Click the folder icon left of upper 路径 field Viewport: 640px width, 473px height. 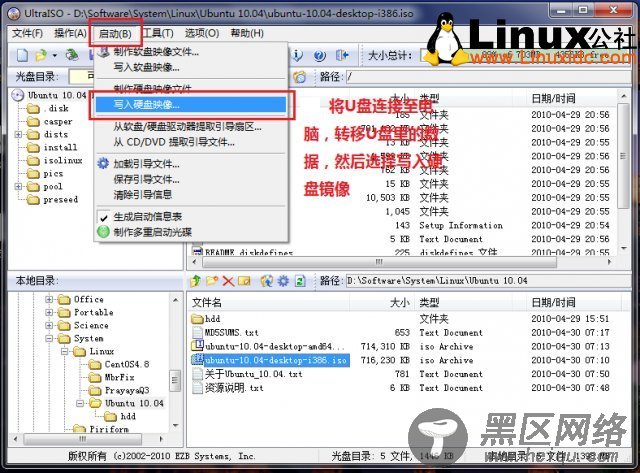tap(300, 76)
